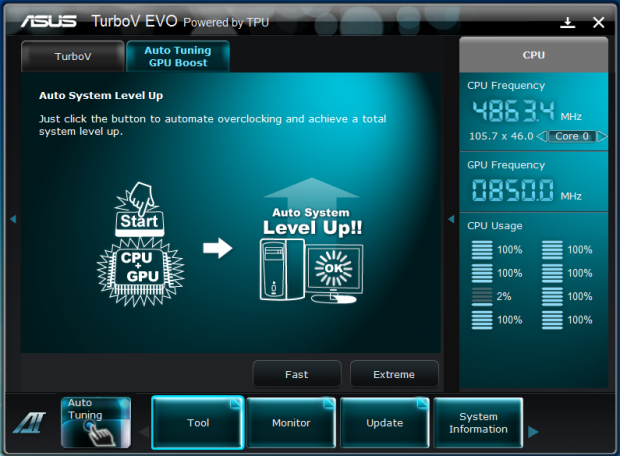Open the Tool menu button
This screenshot has height=456, width=620.
point(198,423)
